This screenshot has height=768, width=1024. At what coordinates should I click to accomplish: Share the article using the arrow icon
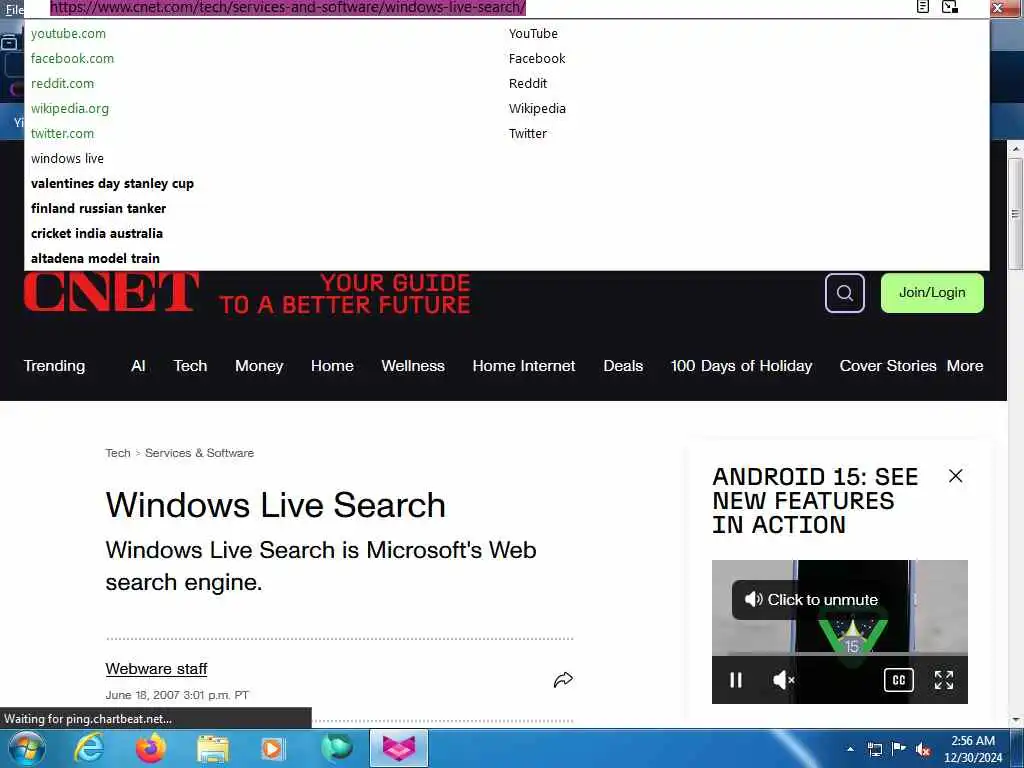tap(563, 680)
